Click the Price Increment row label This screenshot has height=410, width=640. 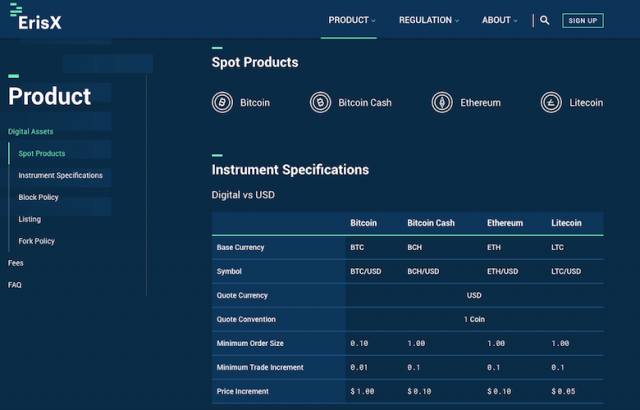coord(242,391)
